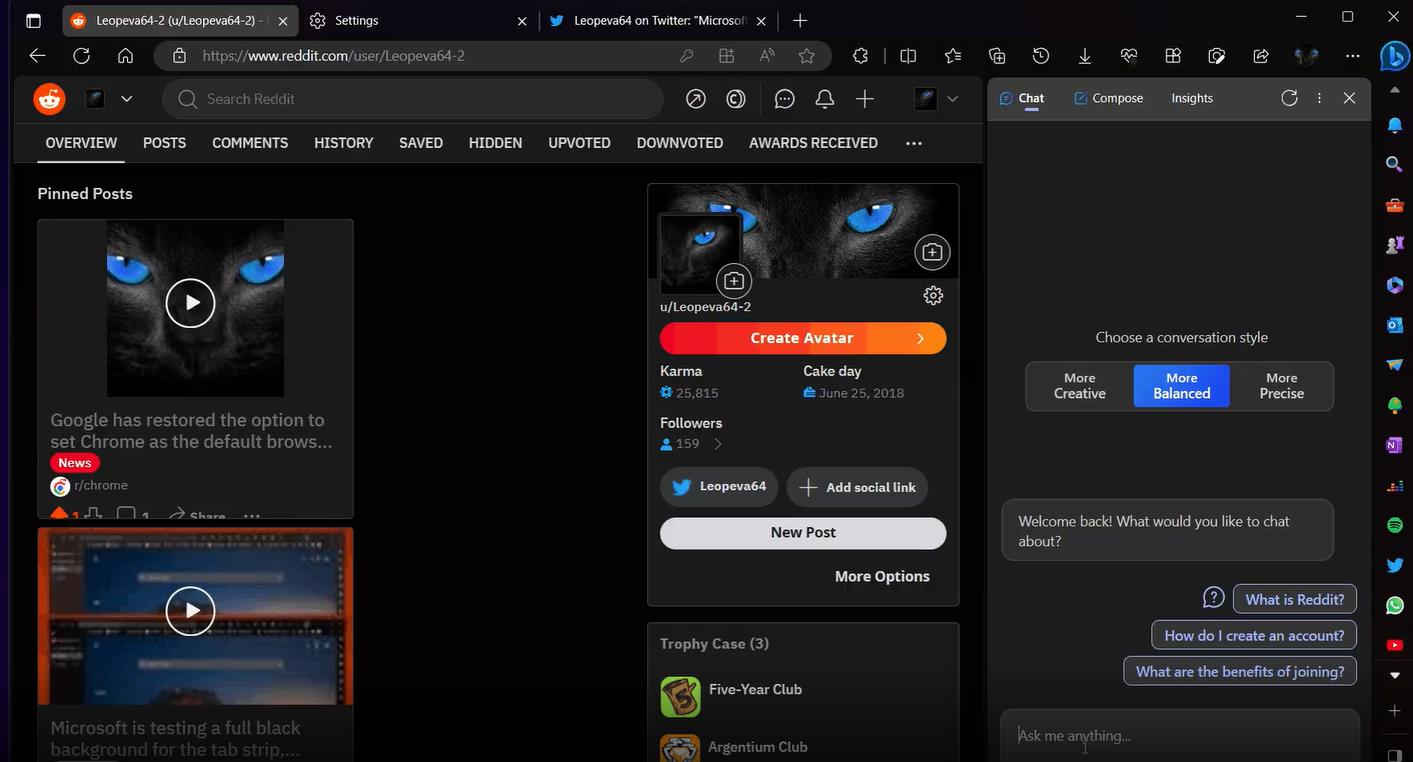Select More Creative conversation style
This screenshot has height=762, width=1413.
(1080, 386)
